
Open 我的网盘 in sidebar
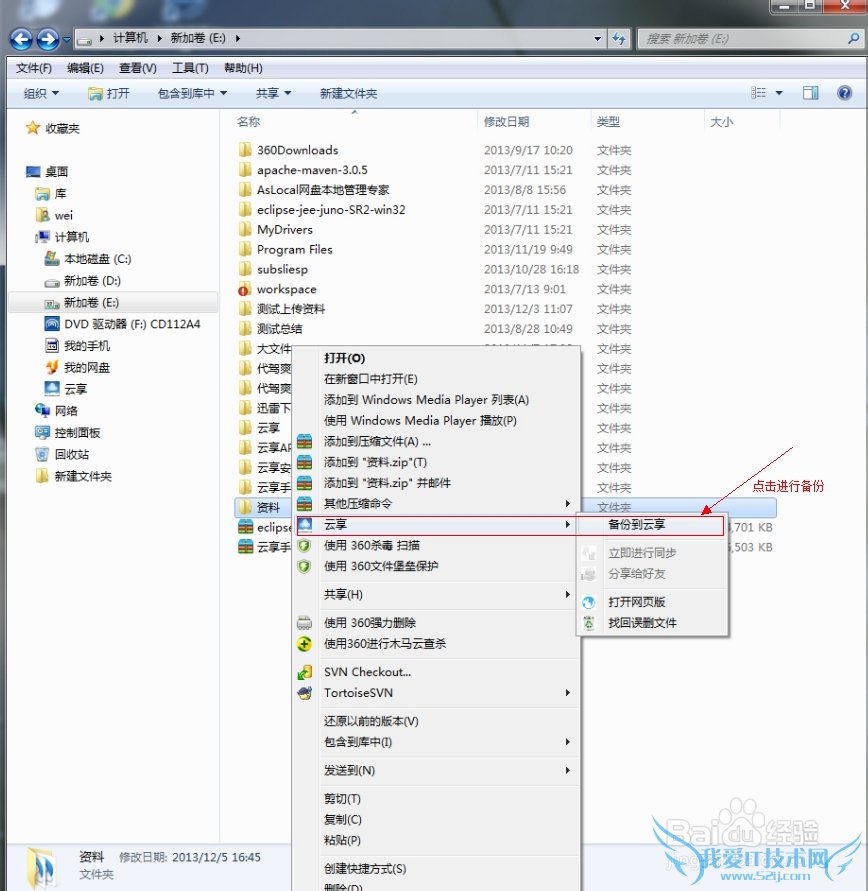pyautogui.click(x=77, y=368)
